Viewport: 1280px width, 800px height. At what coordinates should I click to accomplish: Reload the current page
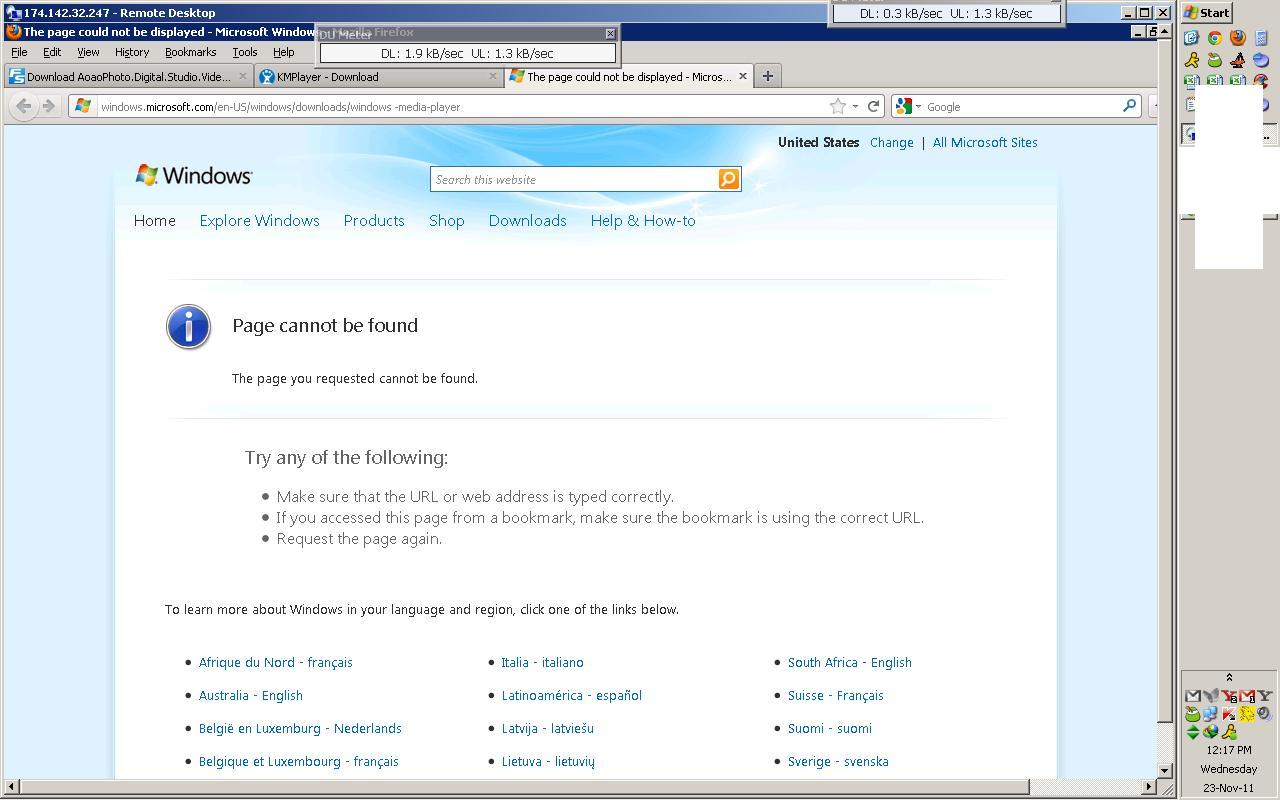click(873, 106)
